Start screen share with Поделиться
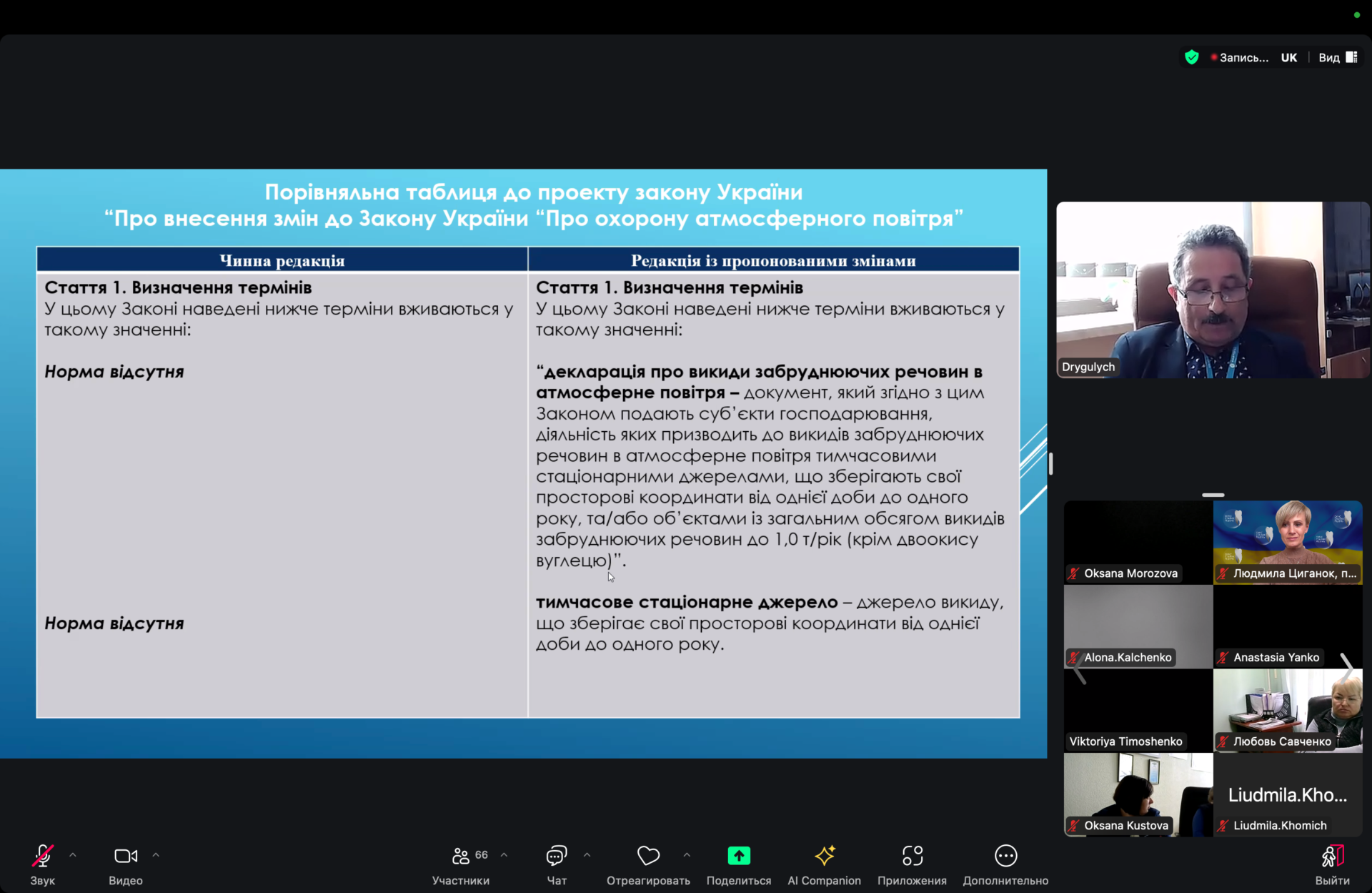 click(x=738, y=856)
